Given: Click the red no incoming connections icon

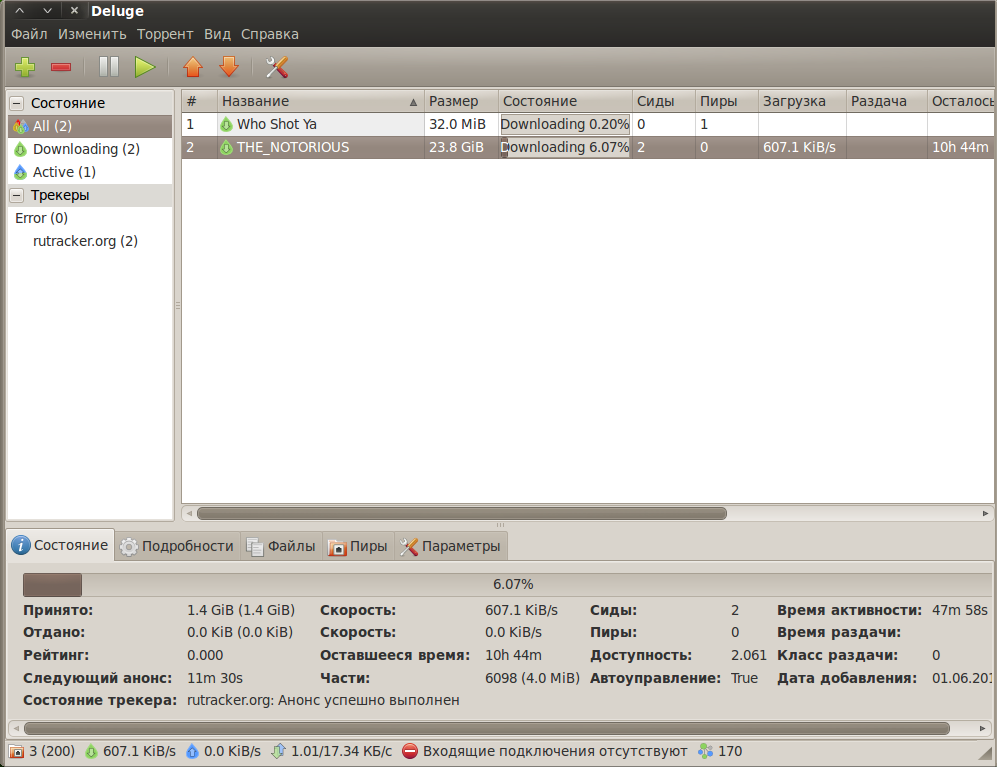Looking at the screenshot, I should click(410, 752).
